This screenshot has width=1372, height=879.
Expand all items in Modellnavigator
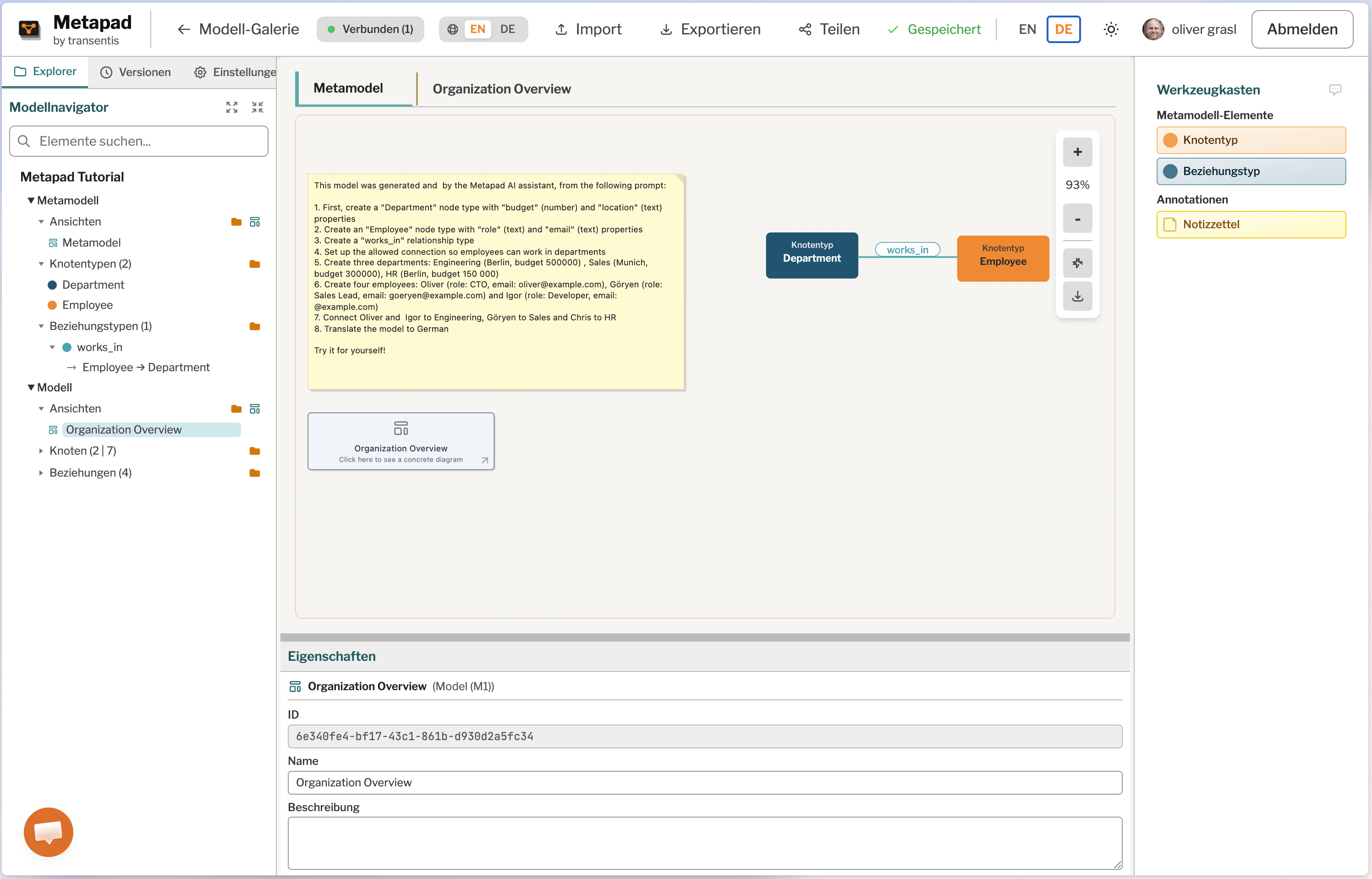[232, 107]
